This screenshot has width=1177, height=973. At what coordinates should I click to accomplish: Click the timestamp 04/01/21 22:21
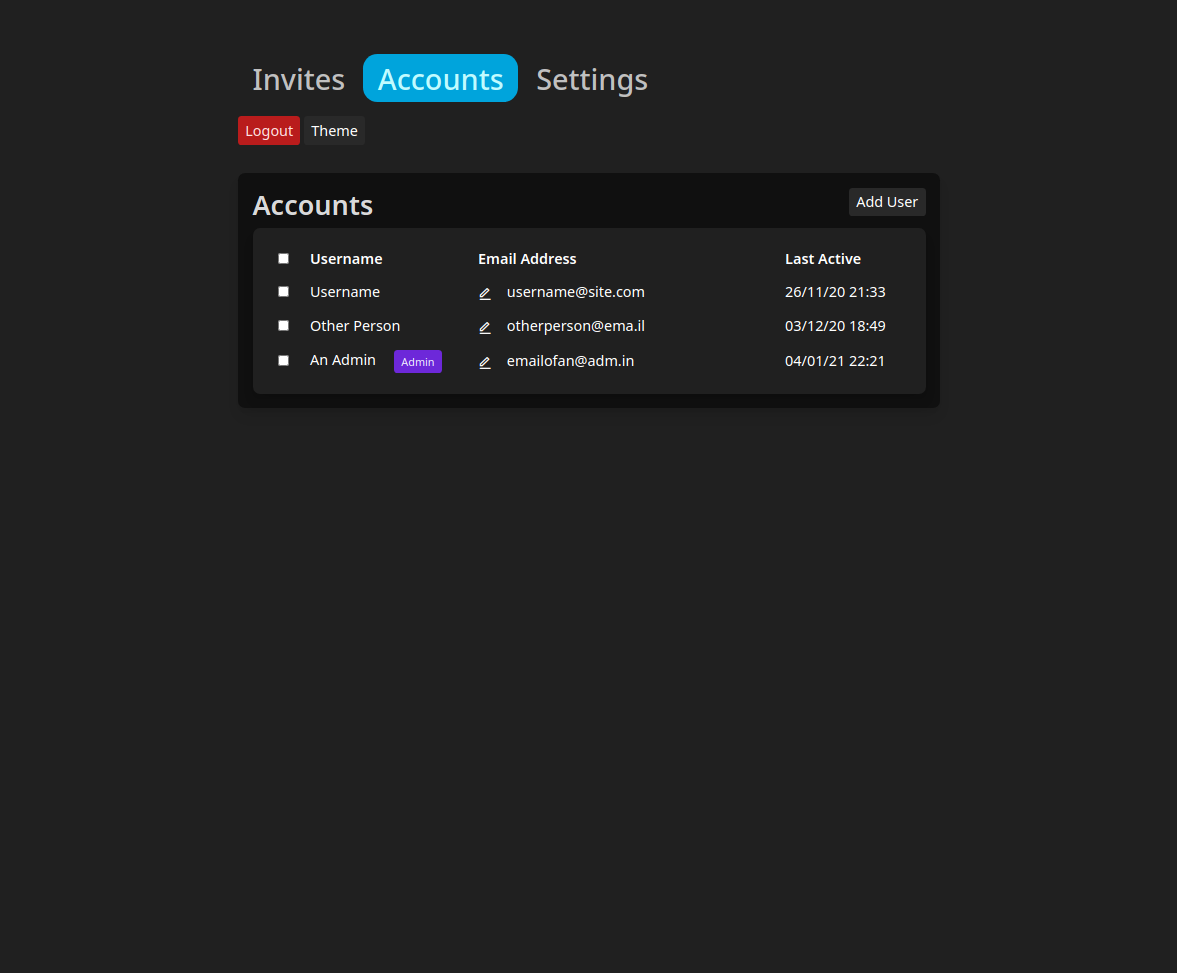[x=835, y=361]
